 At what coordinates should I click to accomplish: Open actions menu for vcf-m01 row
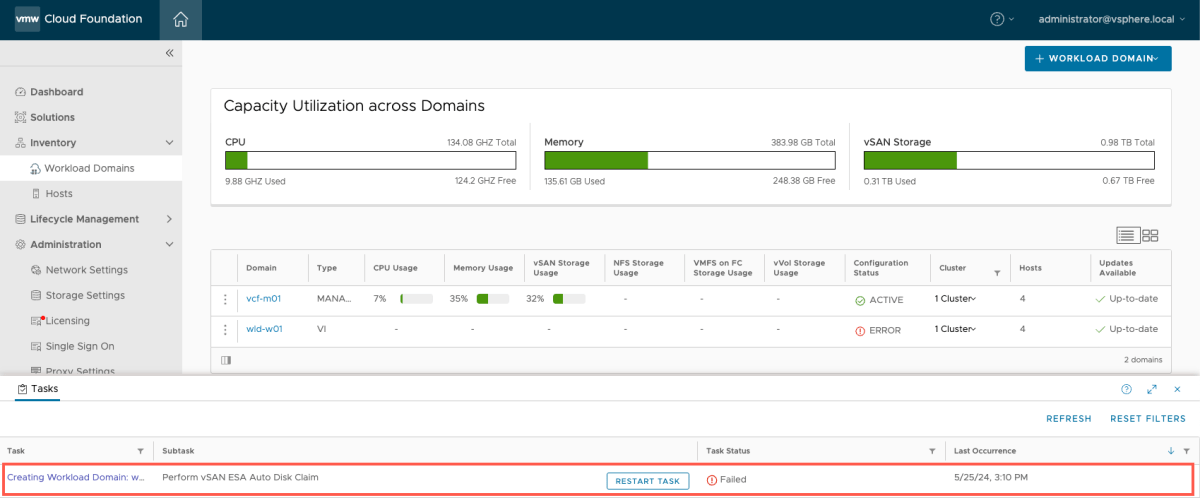click(226, 300)
